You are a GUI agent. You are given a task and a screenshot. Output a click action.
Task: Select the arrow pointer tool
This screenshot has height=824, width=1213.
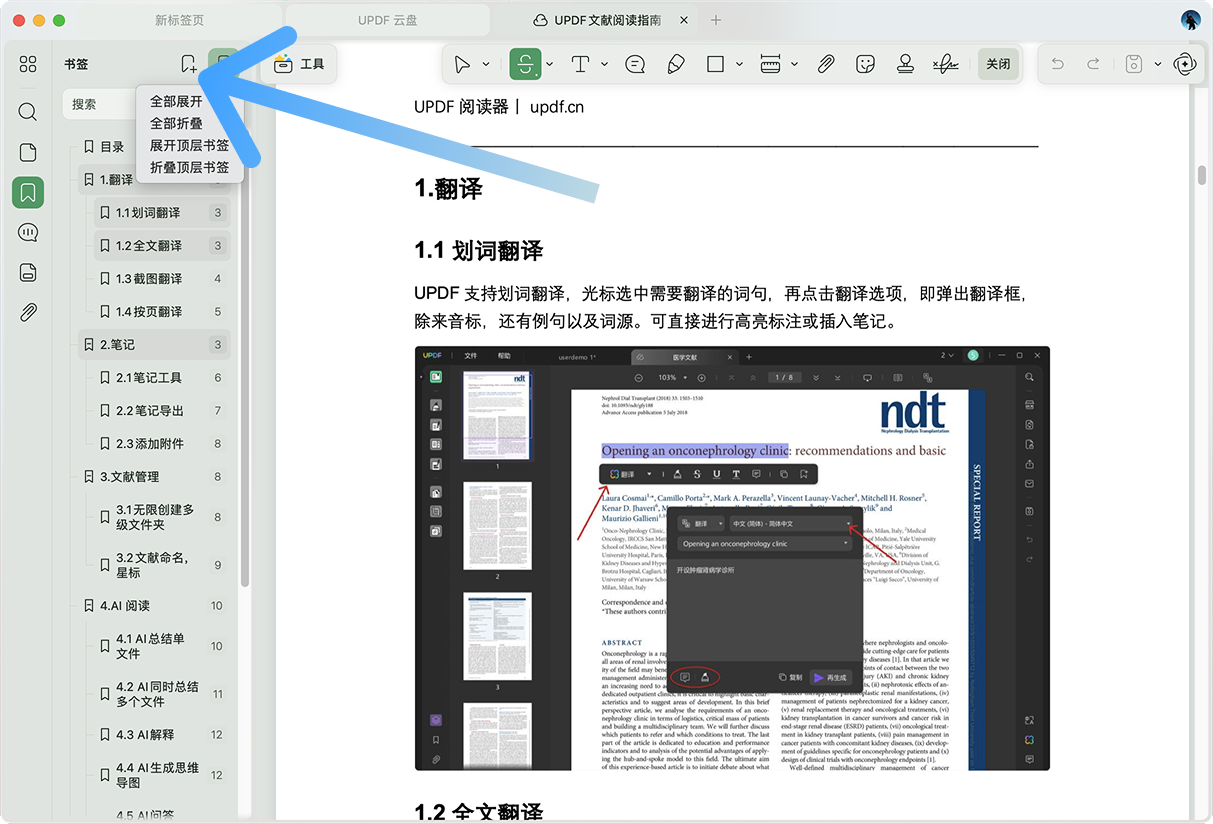(x=461, y=64)
